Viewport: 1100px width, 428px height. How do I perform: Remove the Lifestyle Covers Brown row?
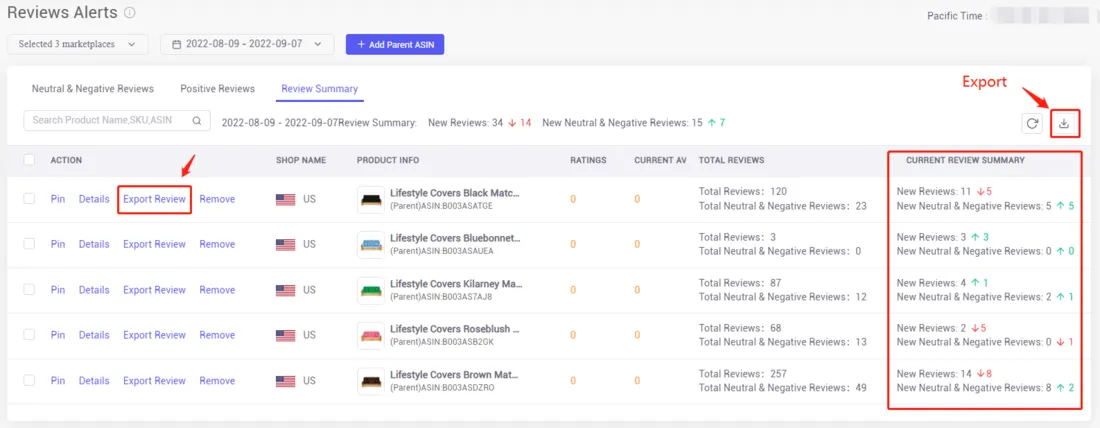point(217,381)
